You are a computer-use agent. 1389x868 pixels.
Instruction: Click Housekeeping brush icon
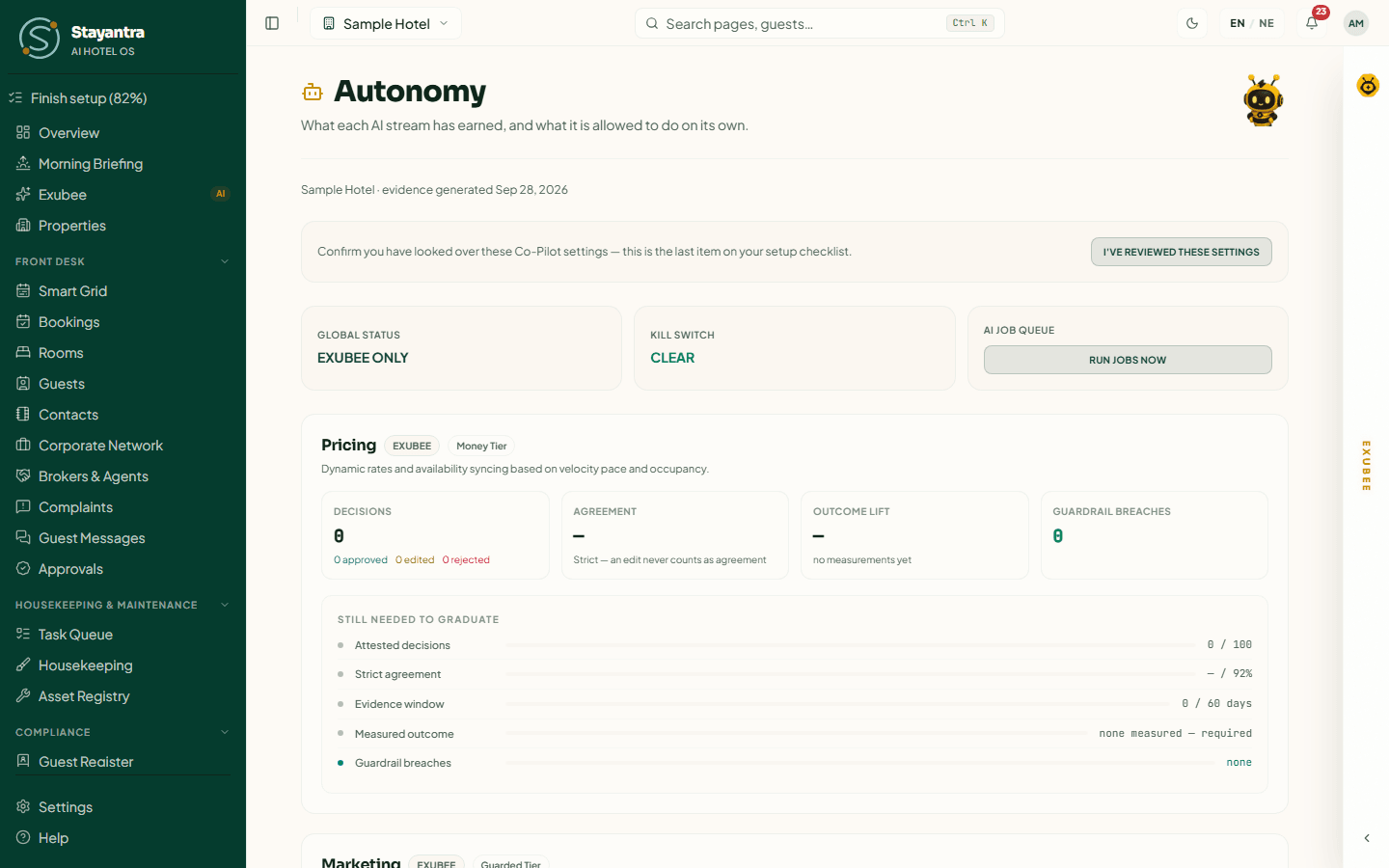pyautogui.click(x=23, y=665)
